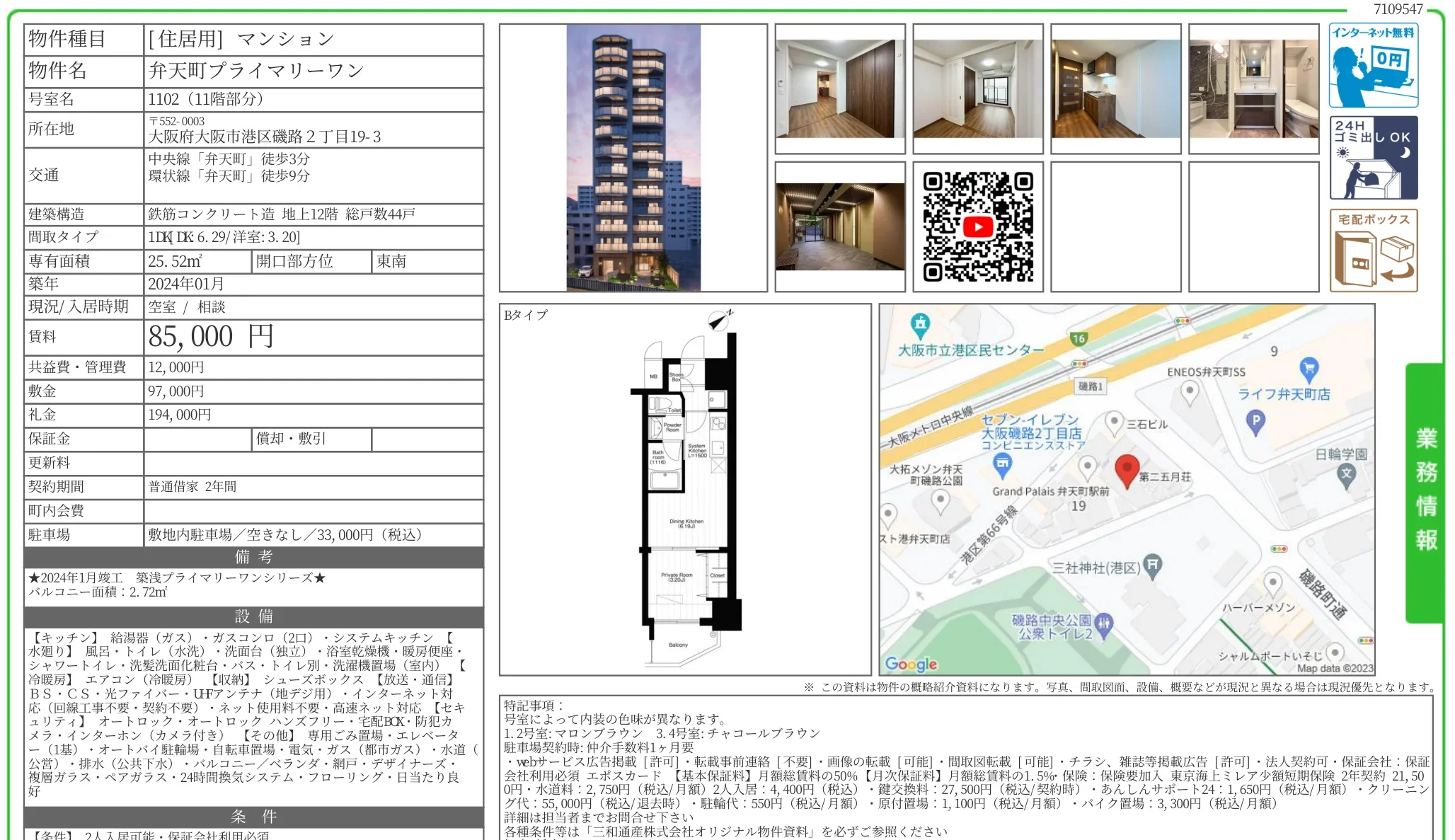The height and width of the screenshot is (840, 1455).
Task: Open the Google logo on the map
Action: [909, 664]
